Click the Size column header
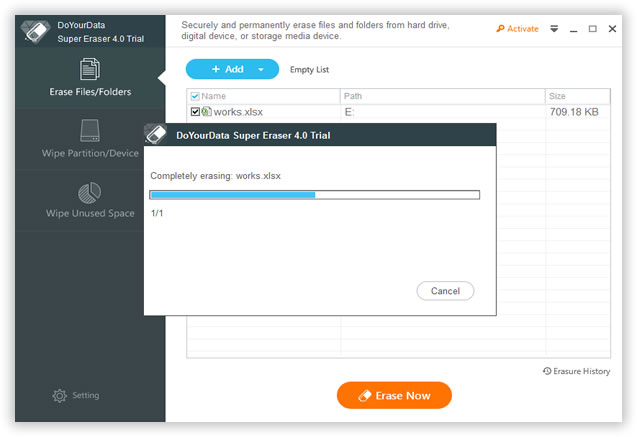Screen dimensions: 637x437 pos(577,96)
